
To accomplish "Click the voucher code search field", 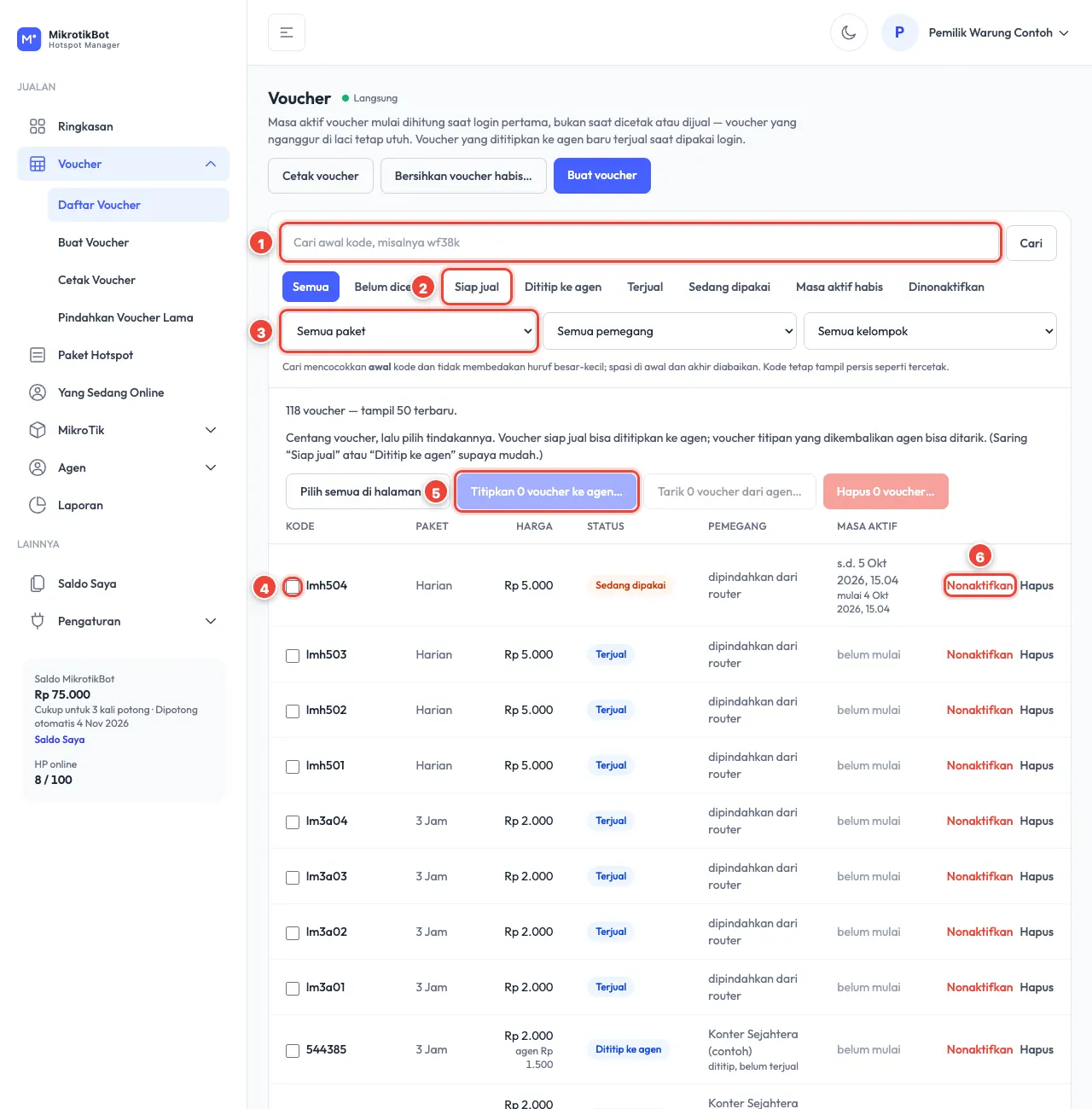I will click(641, 242).
